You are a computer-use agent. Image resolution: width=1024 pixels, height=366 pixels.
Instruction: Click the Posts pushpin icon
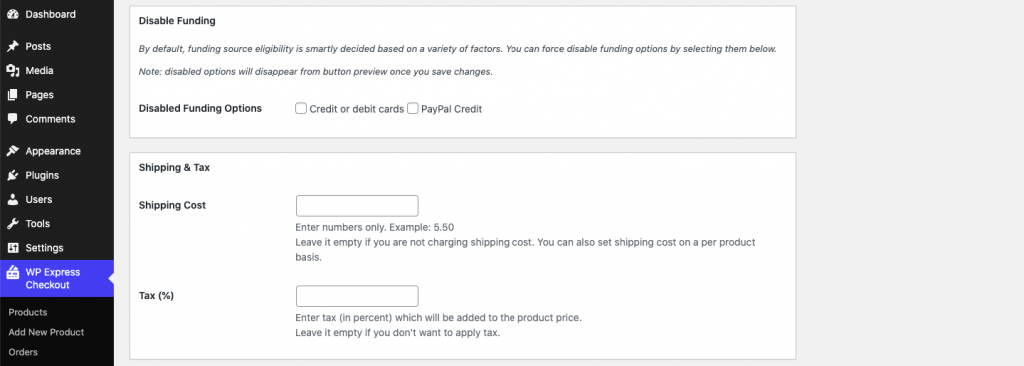(x=12, y=46)
